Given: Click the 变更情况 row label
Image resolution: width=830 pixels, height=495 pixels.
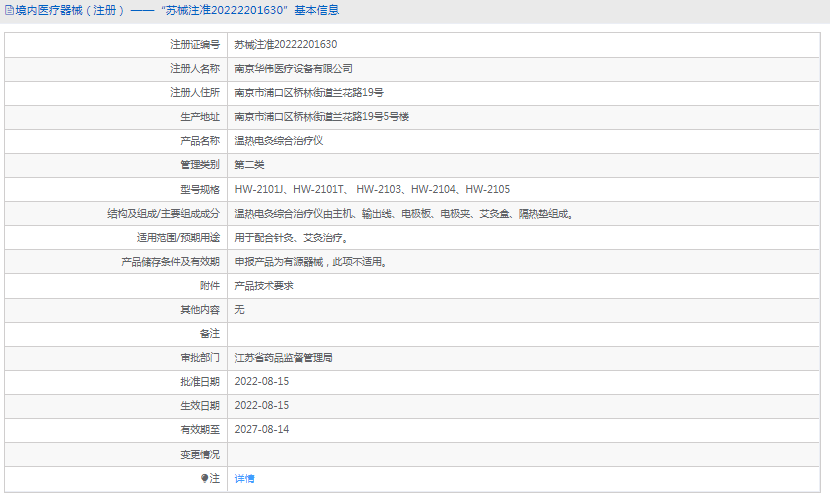Looking at the screenshot, I should 200,455.
